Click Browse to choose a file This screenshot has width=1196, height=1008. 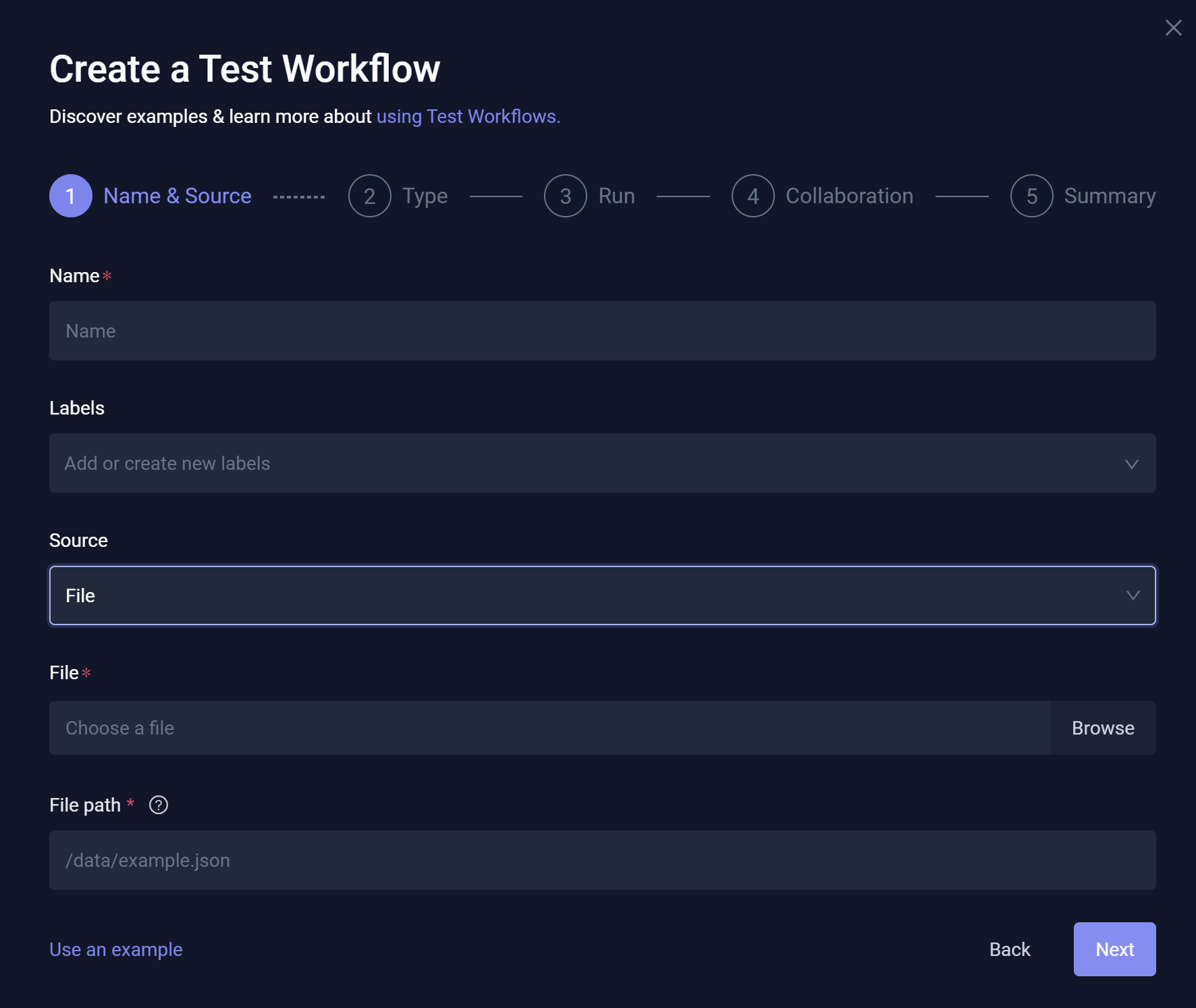pos(1103,728)
